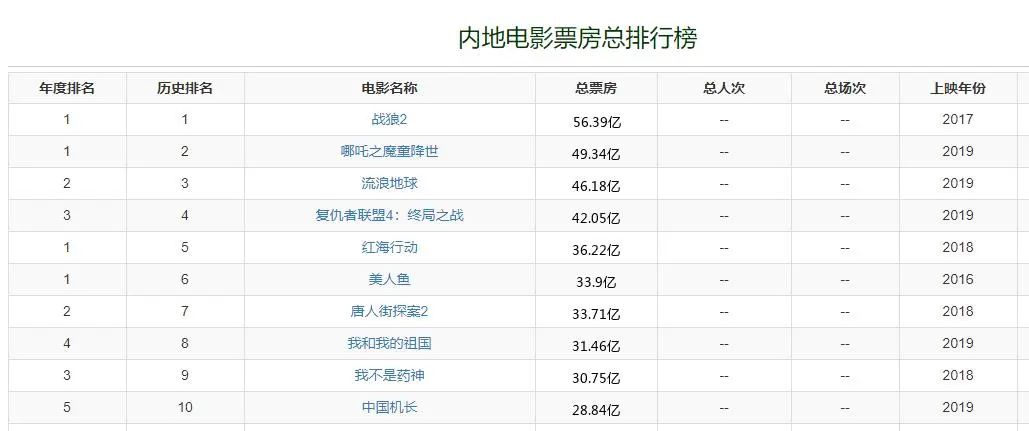This screenshot has height=431, width=1029.
Task: Open the 流浪地球 movie link
Action: [x=389, y=184]
